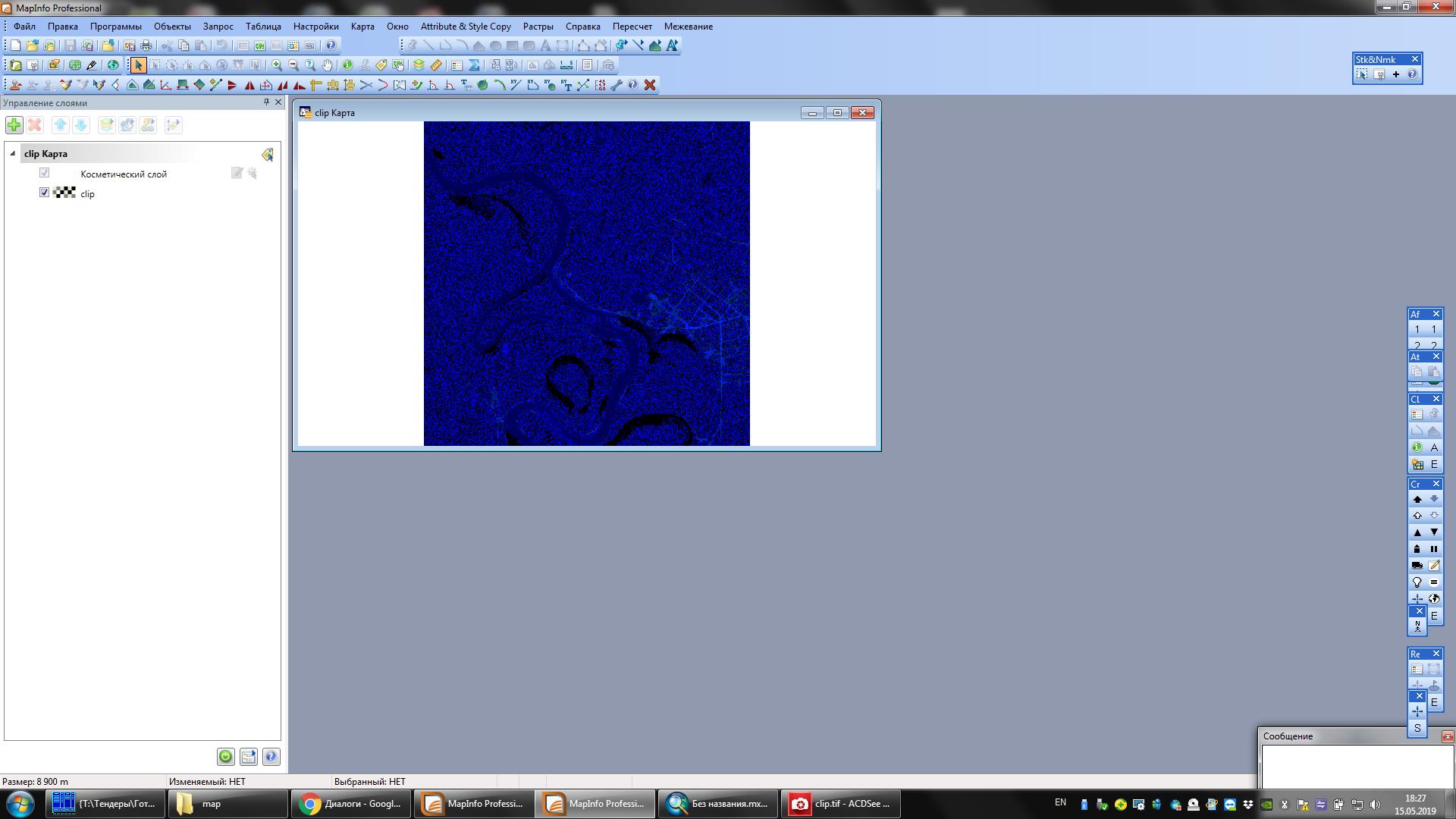Uncheck visibility of the clip layer
Screen dimensions: 1456x819
point(44,193)
